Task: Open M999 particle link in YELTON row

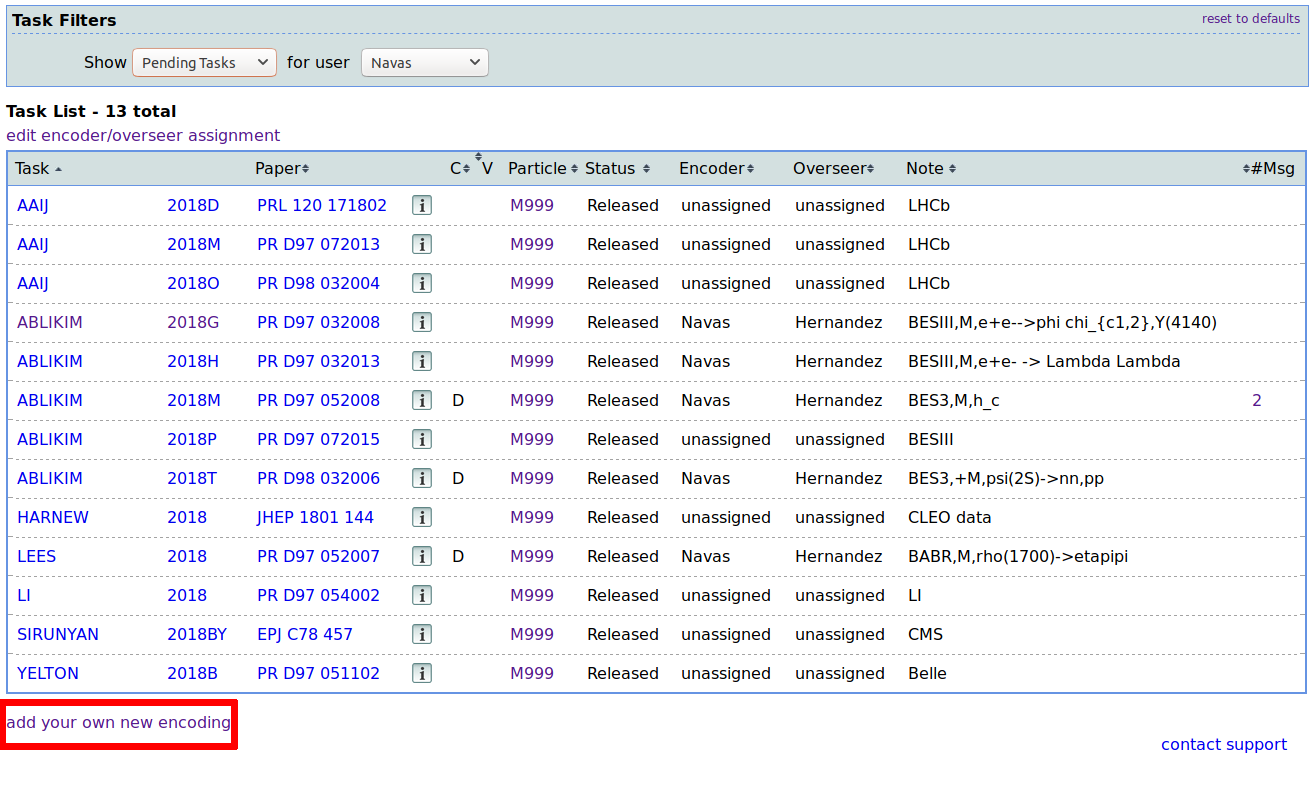Action: (x=532, y=673)
